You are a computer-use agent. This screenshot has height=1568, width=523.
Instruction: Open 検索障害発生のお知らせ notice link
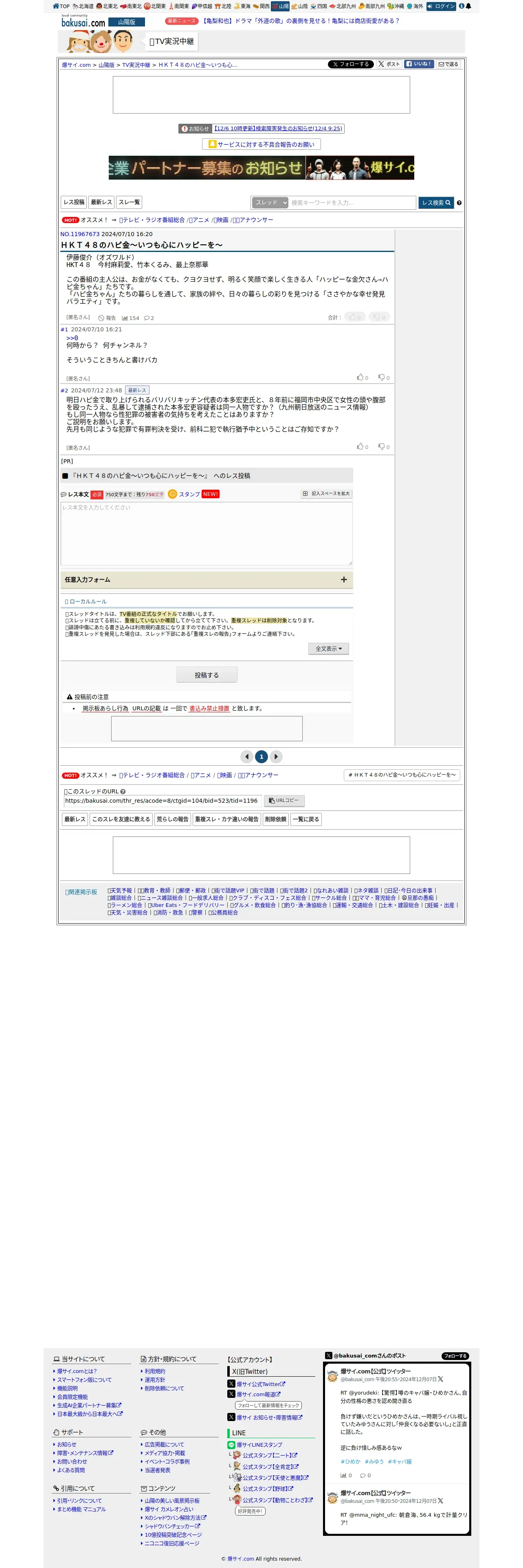278,129
